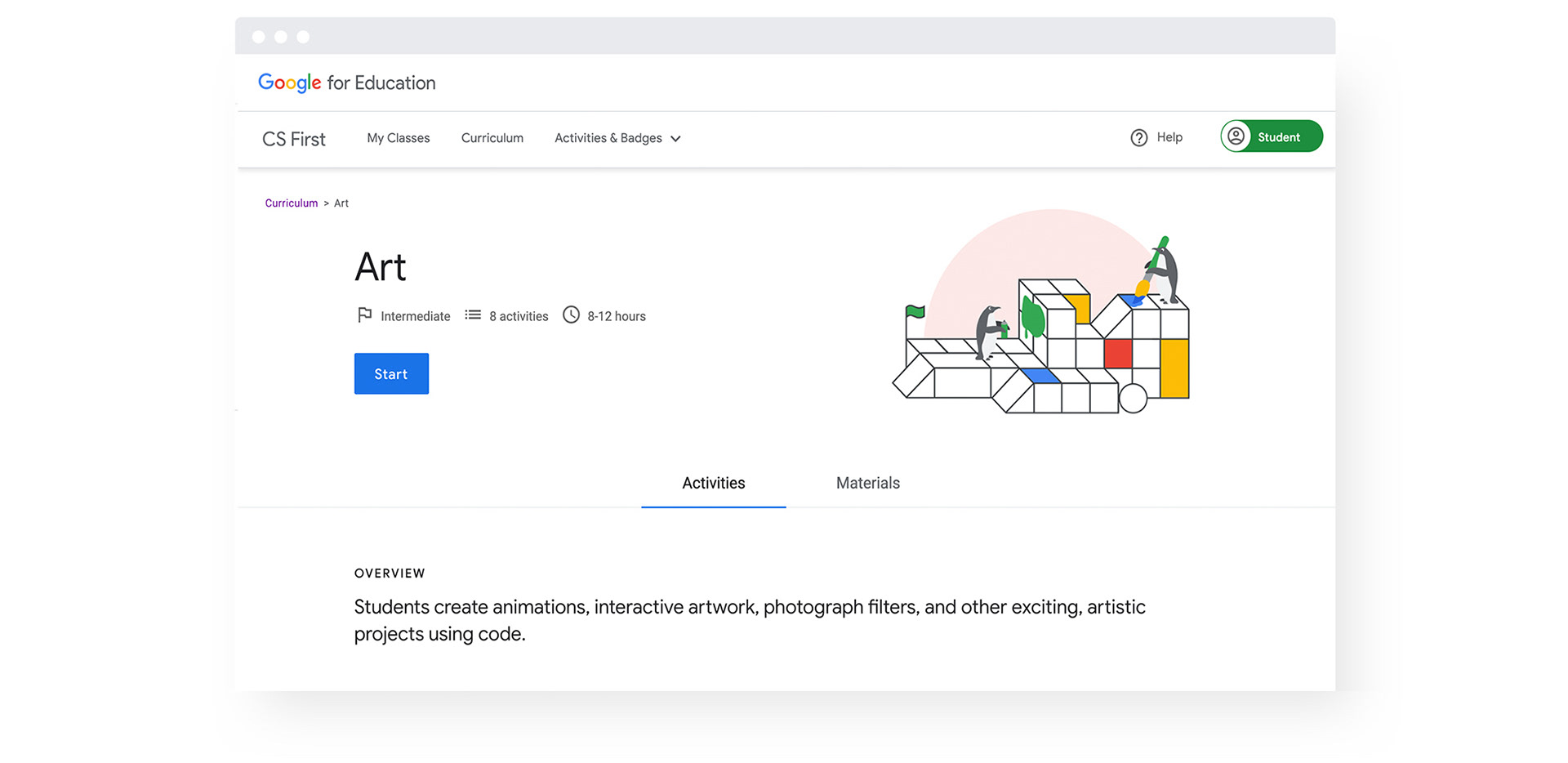Viewport: 1568px width, 763px height.
Task: Click the Art course illustration
Action: [1041, 312]
